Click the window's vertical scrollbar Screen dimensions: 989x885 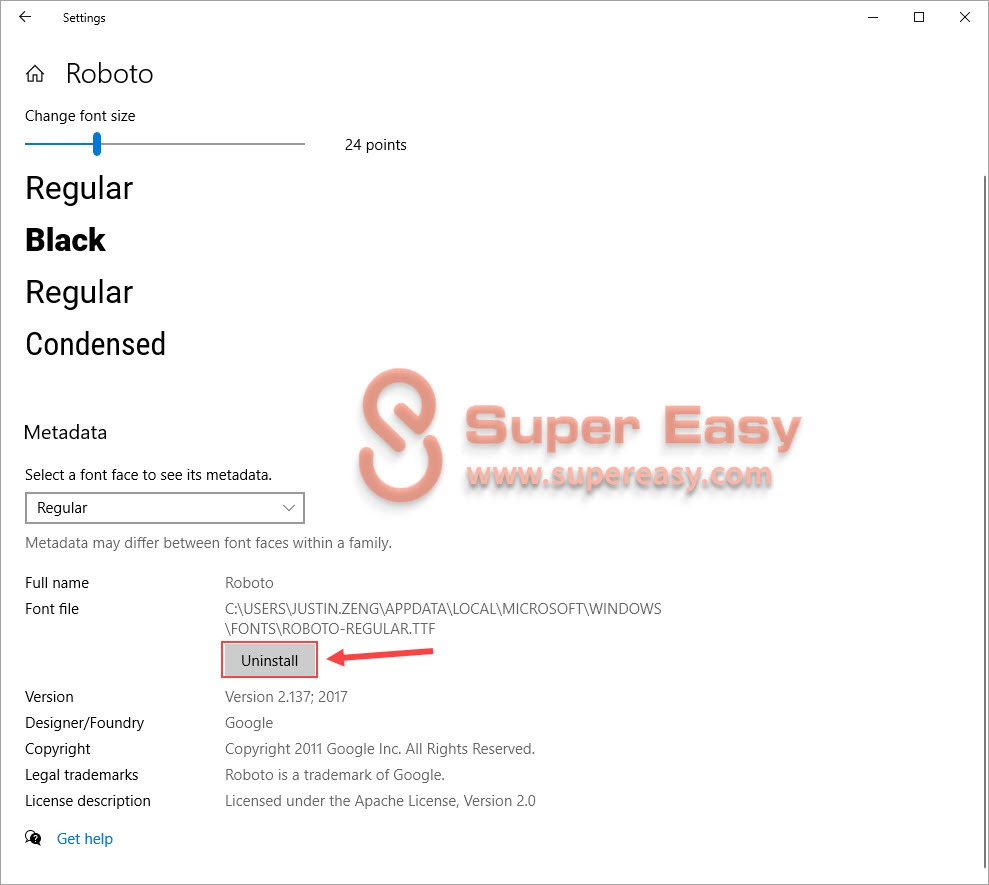[985, 520]
